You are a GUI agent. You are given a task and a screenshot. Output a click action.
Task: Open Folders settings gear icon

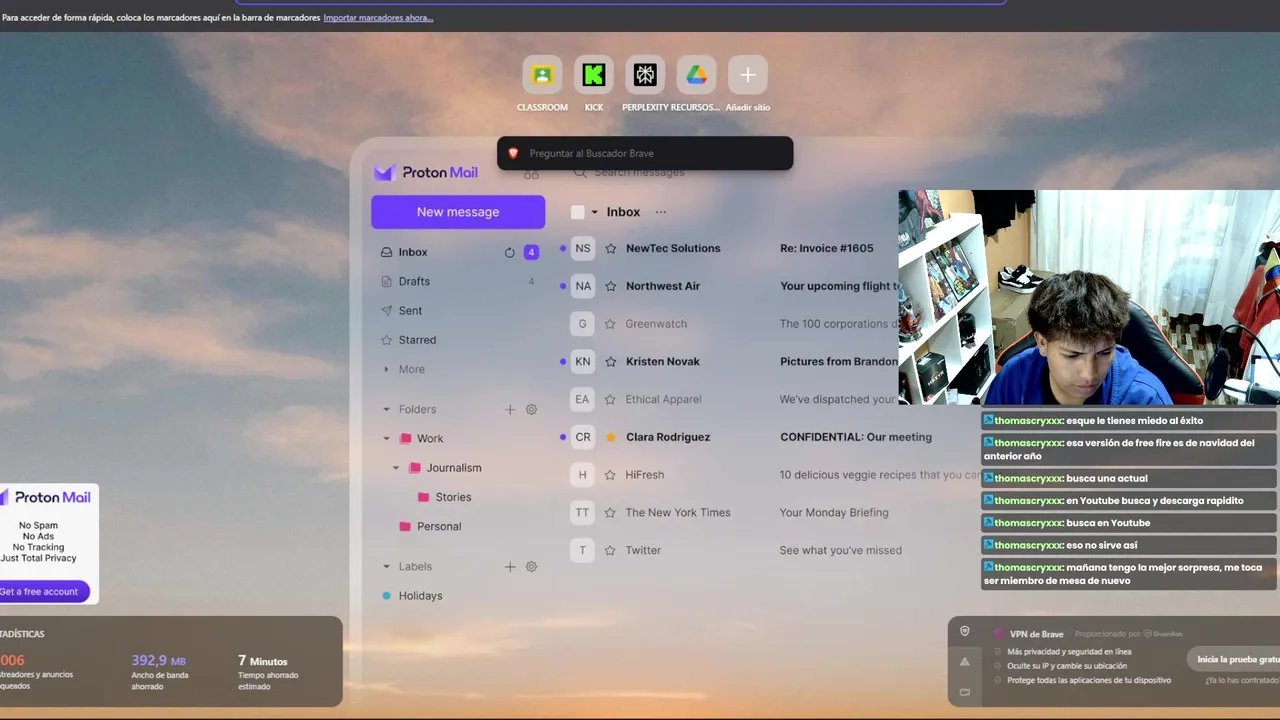tap(531, 410)
